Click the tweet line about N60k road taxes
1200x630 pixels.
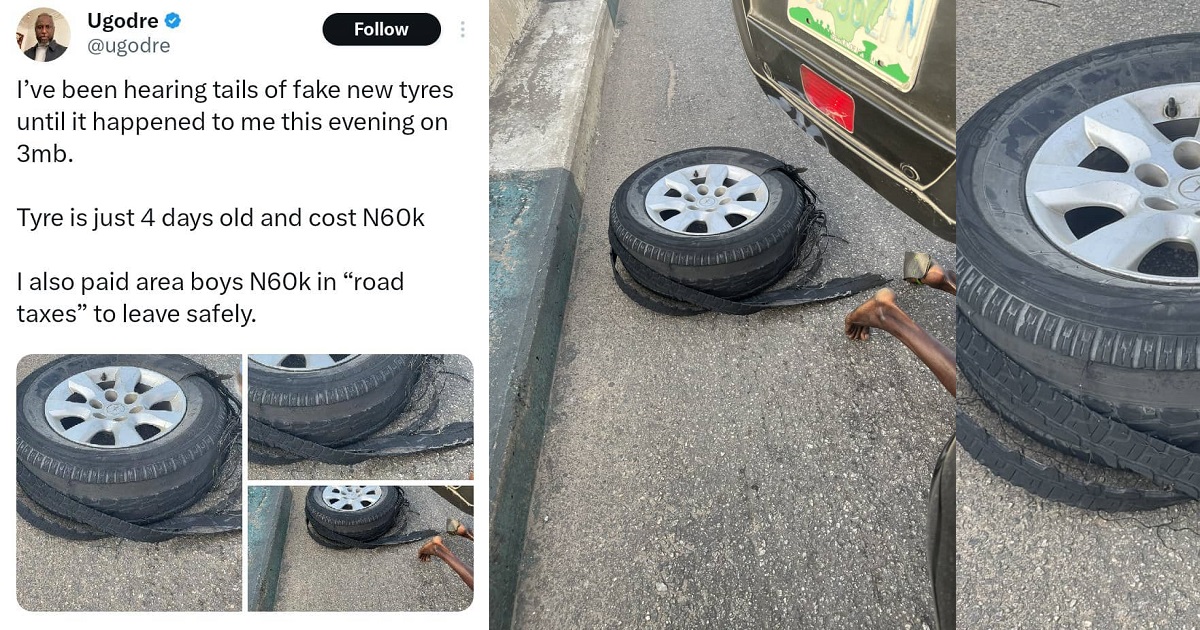[210, 298]
